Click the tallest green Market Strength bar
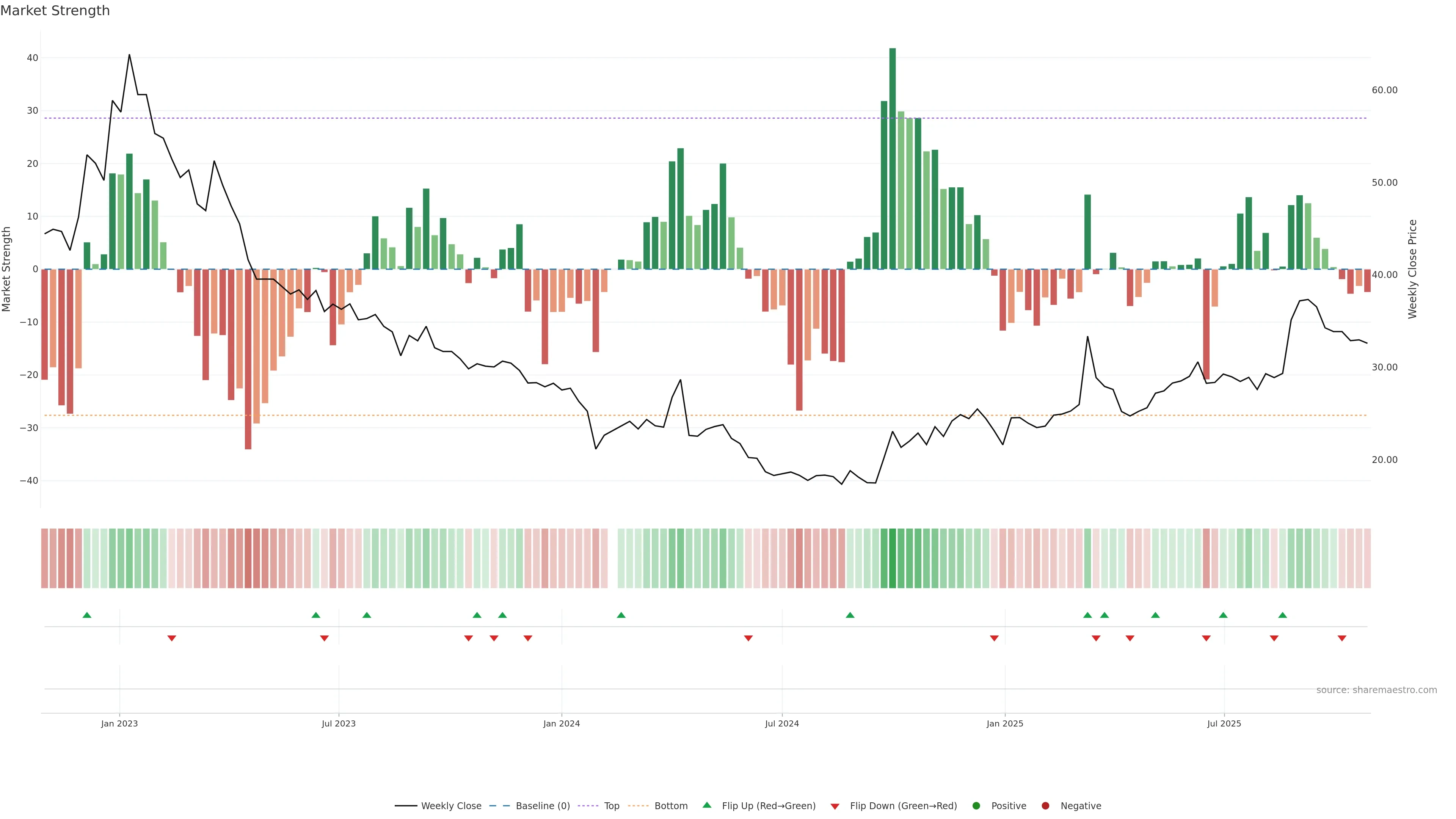Screen dimensions: 1456x819 click(x=893, y=158)
